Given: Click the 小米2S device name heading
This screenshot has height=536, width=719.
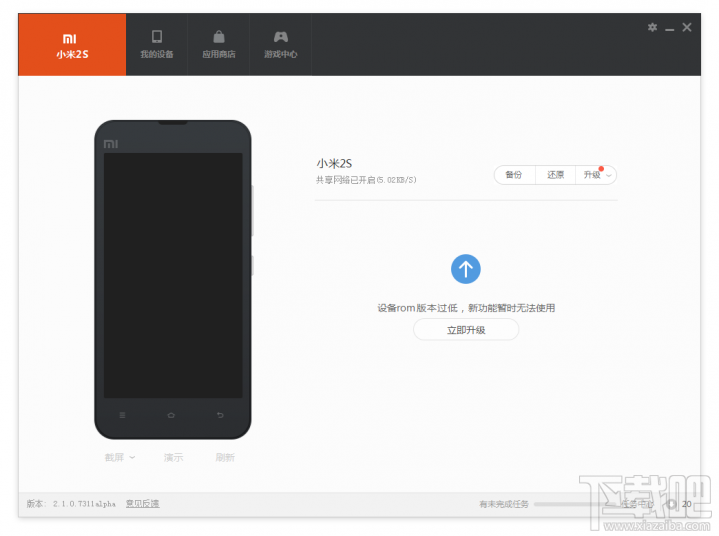Looking at the screenshot, I should pos(334,164).
